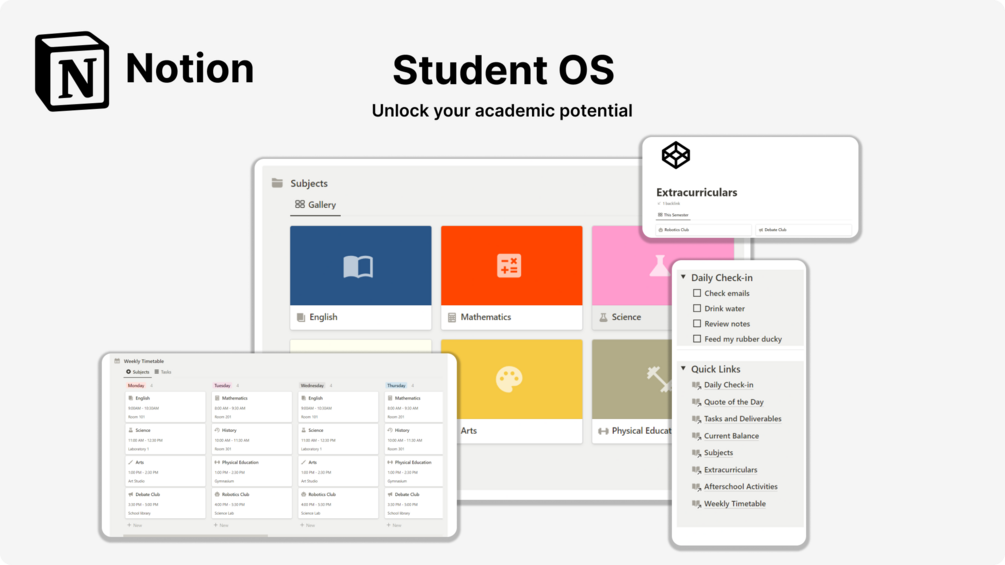Open the Debate Club card in Extracurriculars
This screenshot has width=1005, height=565.
(x=804, y=229)
